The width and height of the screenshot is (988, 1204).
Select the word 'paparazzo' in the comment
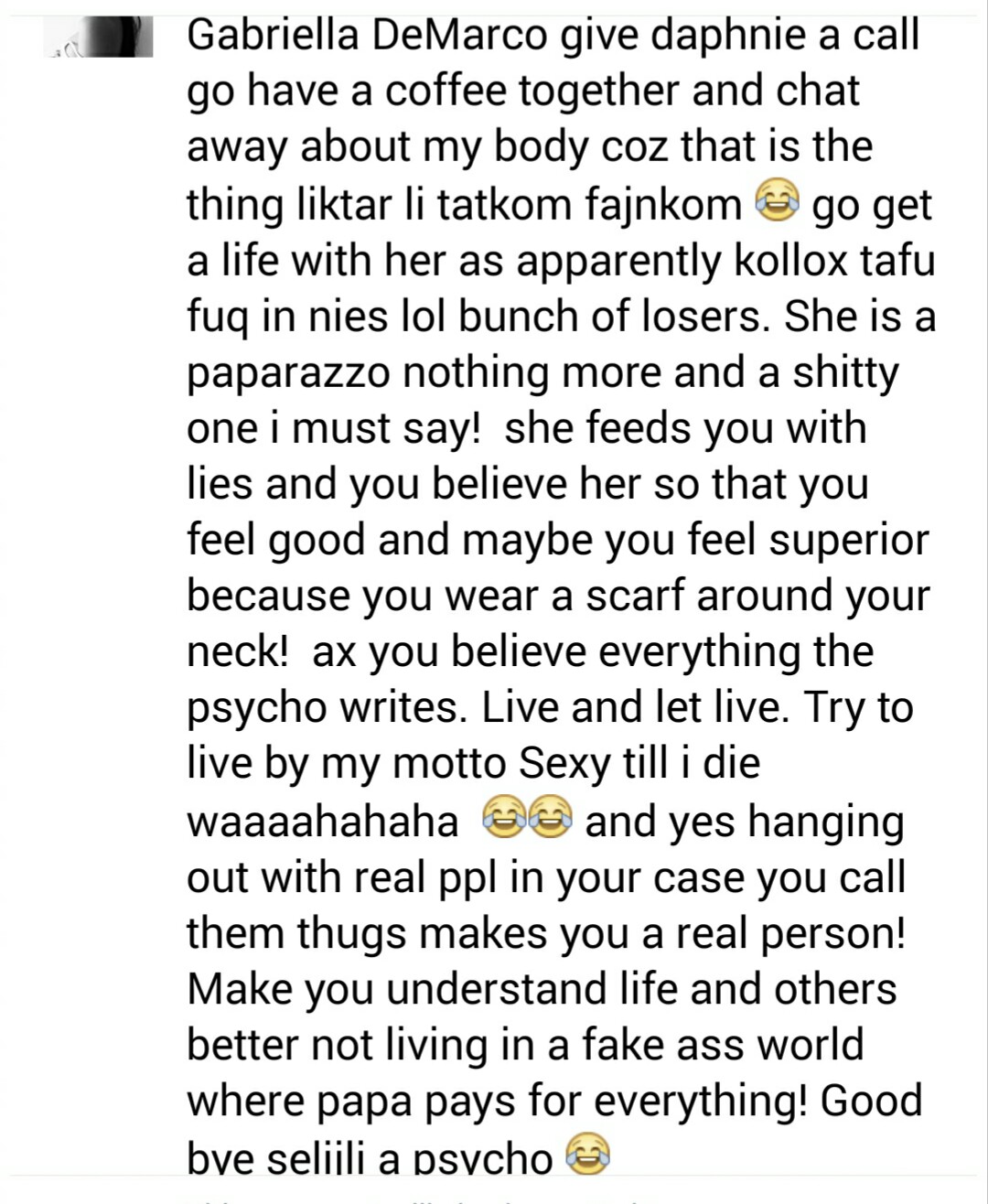pos(289,372)
